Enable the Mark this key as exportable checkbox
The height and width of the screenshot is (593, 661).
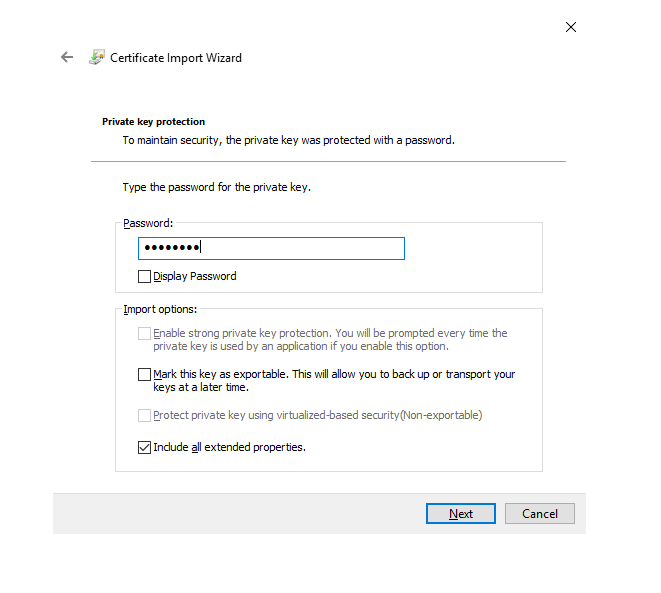click(x=145, y=375)
